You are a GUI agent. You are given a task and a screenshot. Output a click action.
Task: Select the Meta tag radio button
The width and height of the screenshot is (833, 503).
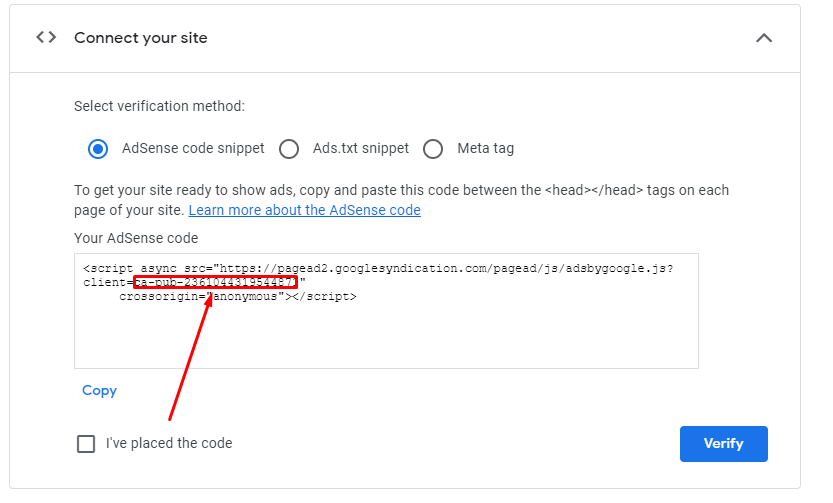[433, 149]
